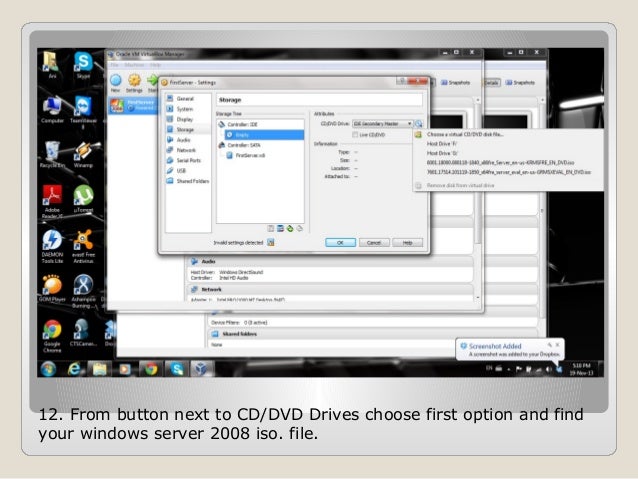Click the invalid settings warning icon
Screen dimensions: 638x479
tap(271, 243)
